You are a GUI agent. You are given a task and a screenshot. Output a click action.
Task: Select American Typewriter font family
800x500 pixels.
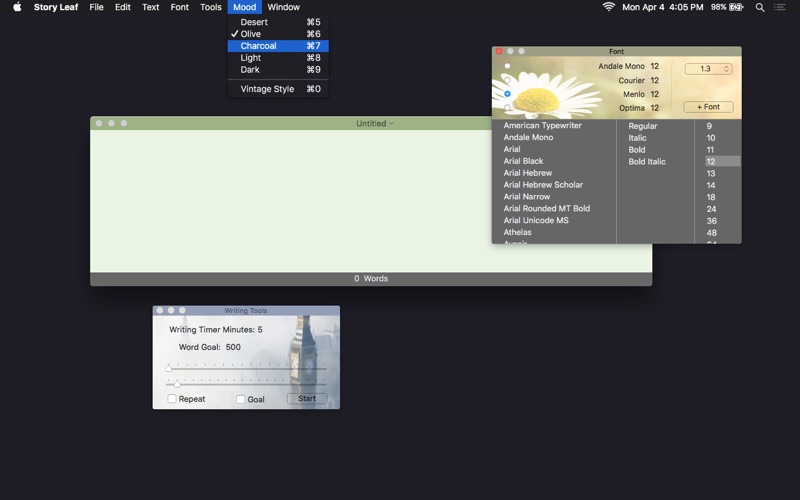pyautogui.click(x=542, y=125)
